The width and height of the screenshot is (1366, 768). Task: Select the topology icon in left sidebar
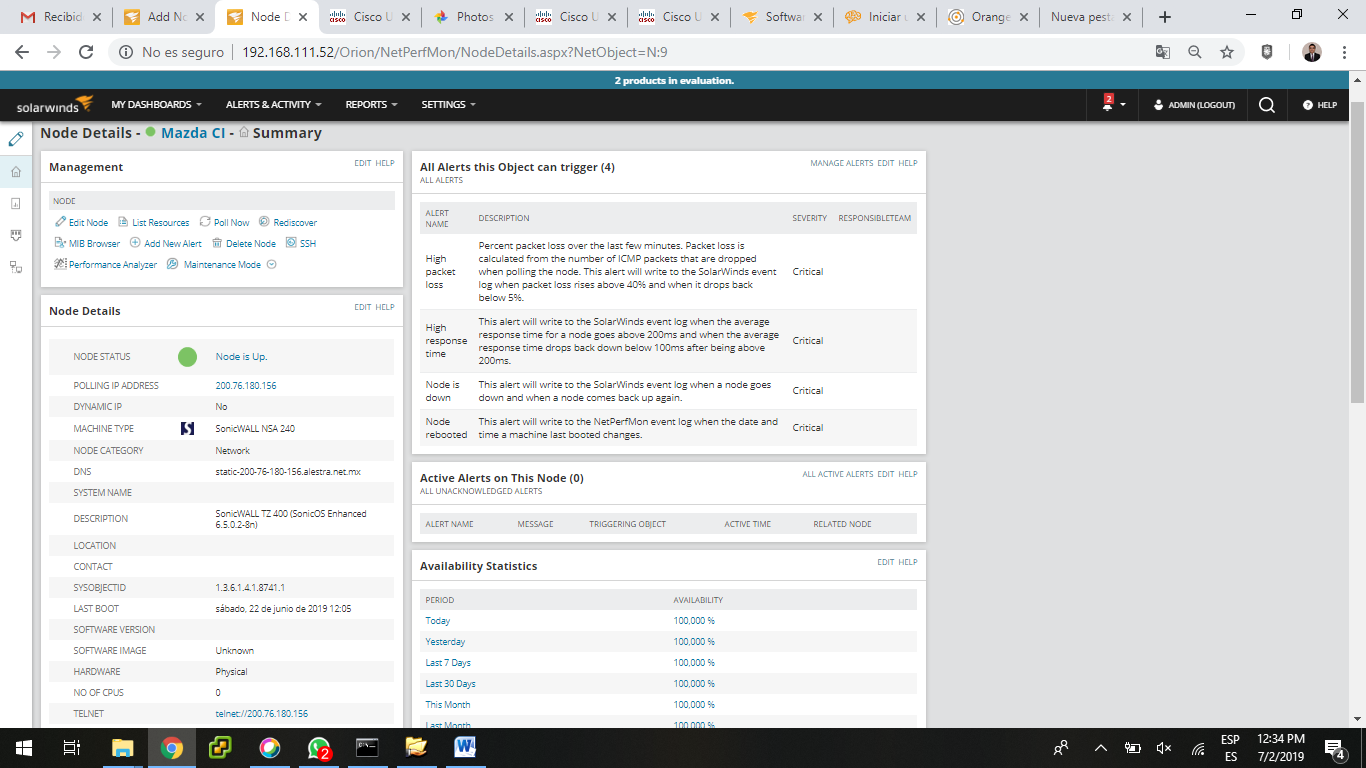click(15, 267)
